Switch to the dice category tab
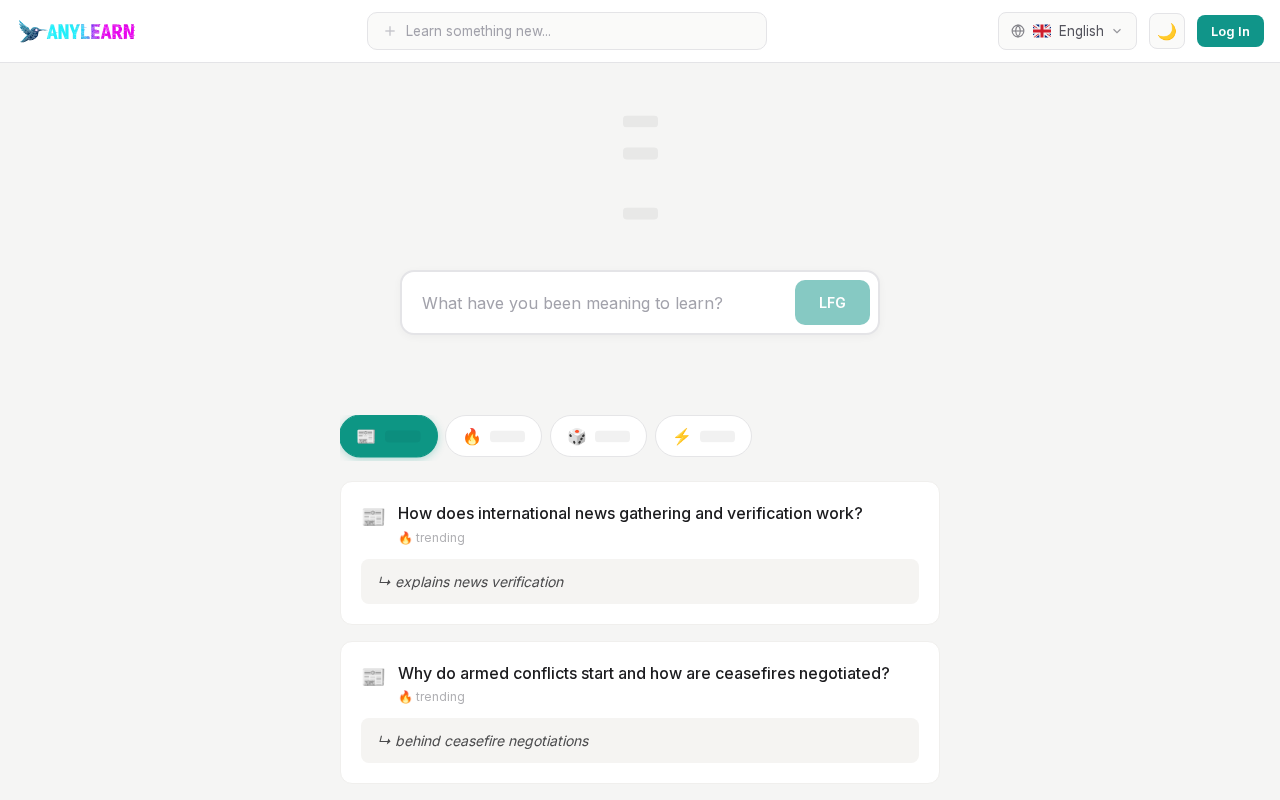 (598, 436)
